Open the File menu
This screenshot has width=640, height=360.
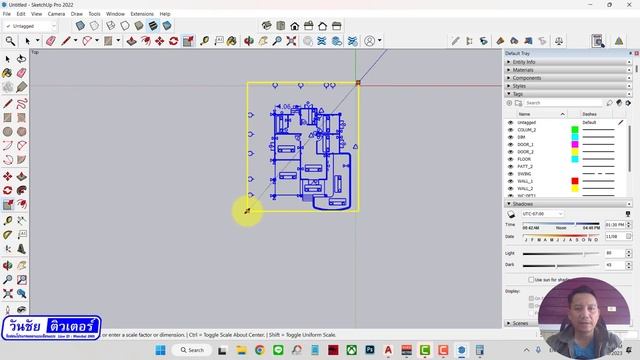coord(7,14)
